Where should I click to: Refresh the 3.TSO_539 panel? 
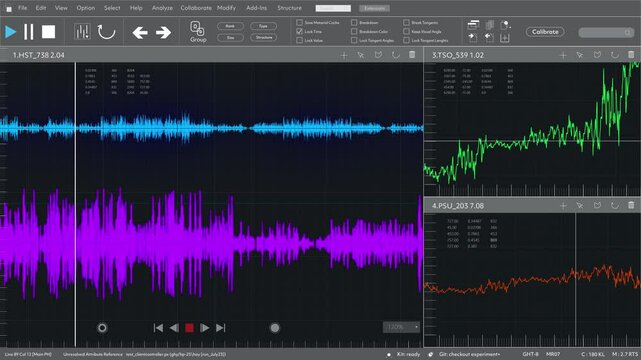[614, 55]
